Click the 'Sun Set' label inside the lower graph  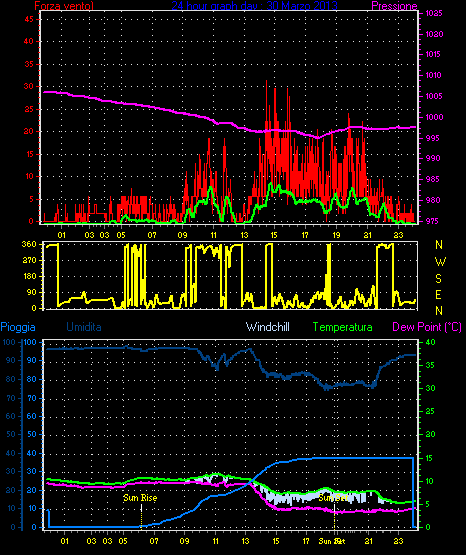click(332, 498)
